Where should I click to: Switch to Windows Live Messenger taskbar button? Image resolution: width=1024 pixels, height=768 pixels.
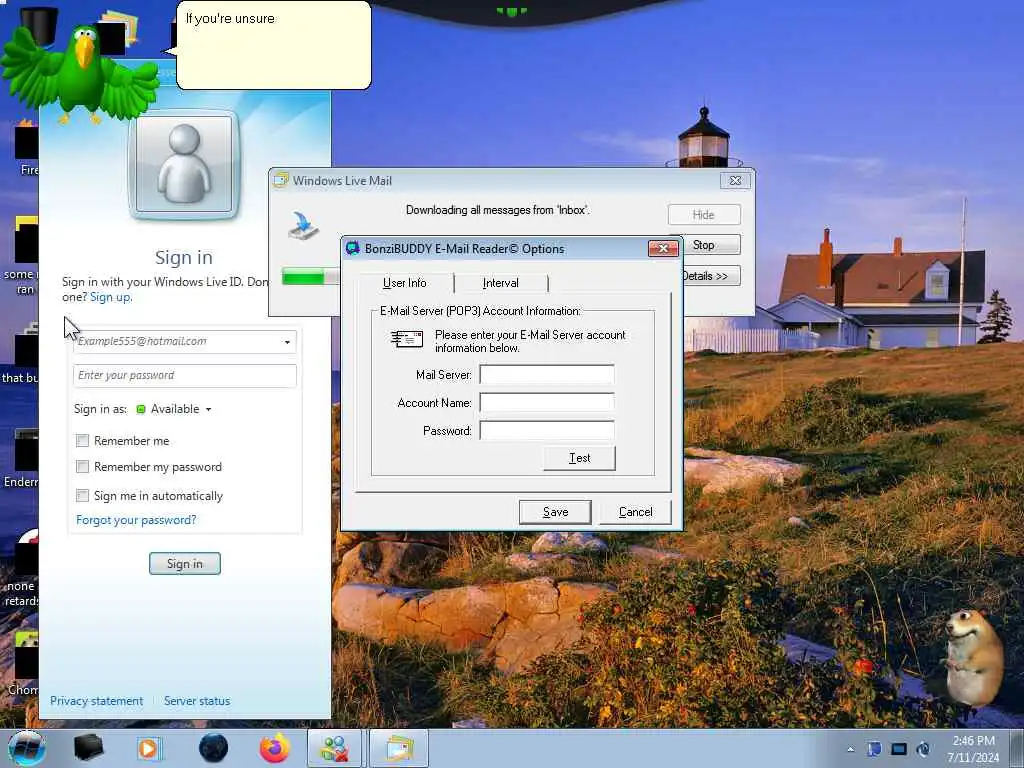tap(334, 748)
